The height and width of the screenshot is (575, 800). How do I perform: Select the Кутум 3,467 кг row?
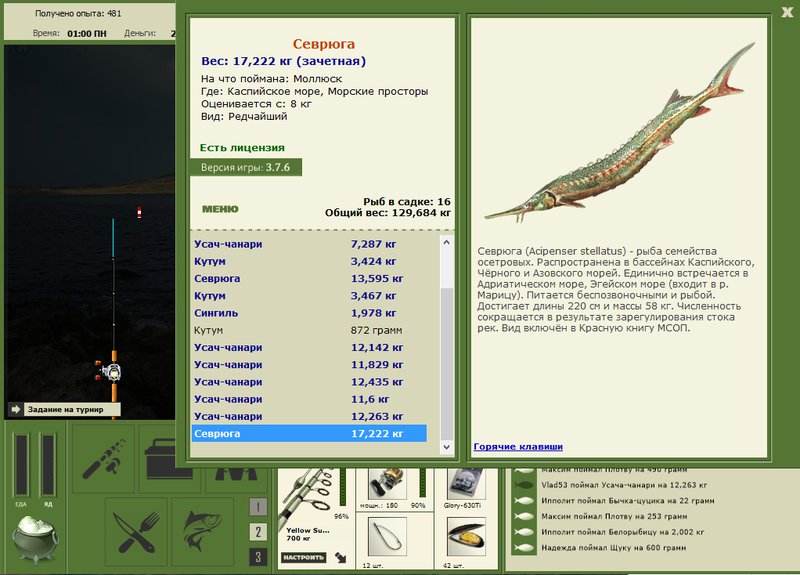click(309, 296)
